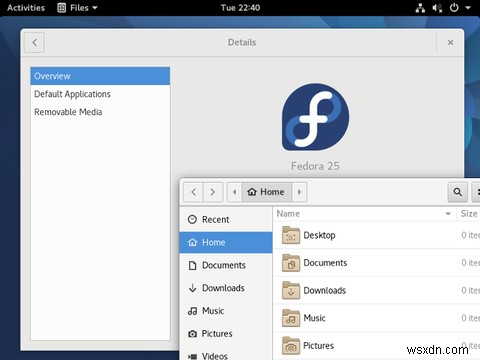This screenshot has height=360, width=480.
Task: Click the Details window title
Action: point(242,43)
